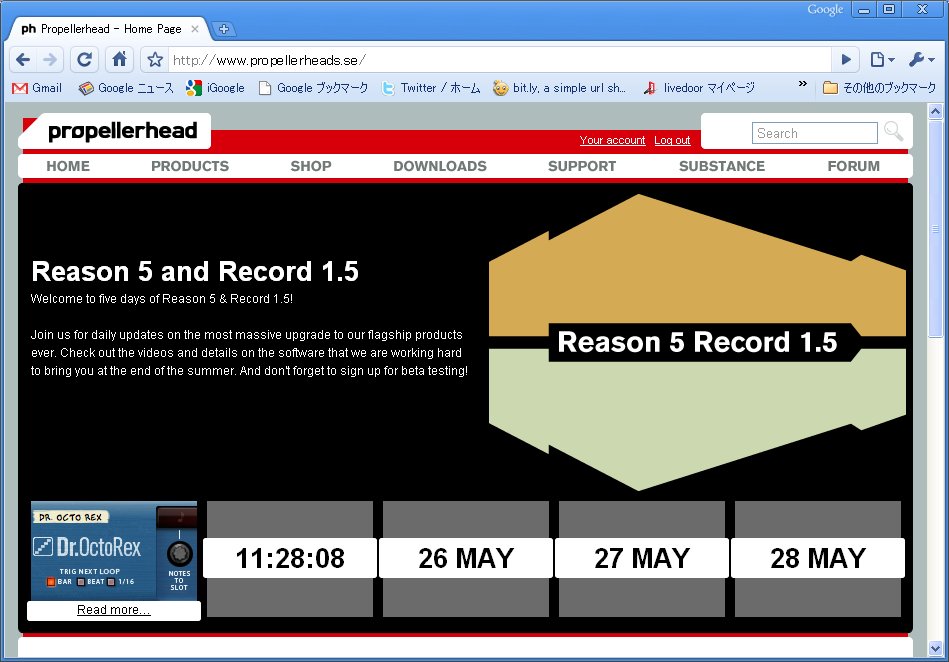The height and width of the screenshot is (662, 949).
Task: Open the iGoogle bookmark
Action: [215, 88]
